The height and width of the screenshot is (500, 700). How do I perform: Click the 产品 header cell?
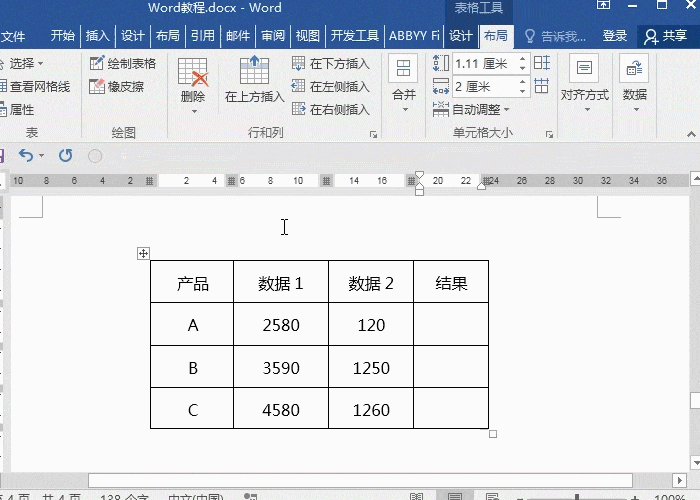pos(192,282)
